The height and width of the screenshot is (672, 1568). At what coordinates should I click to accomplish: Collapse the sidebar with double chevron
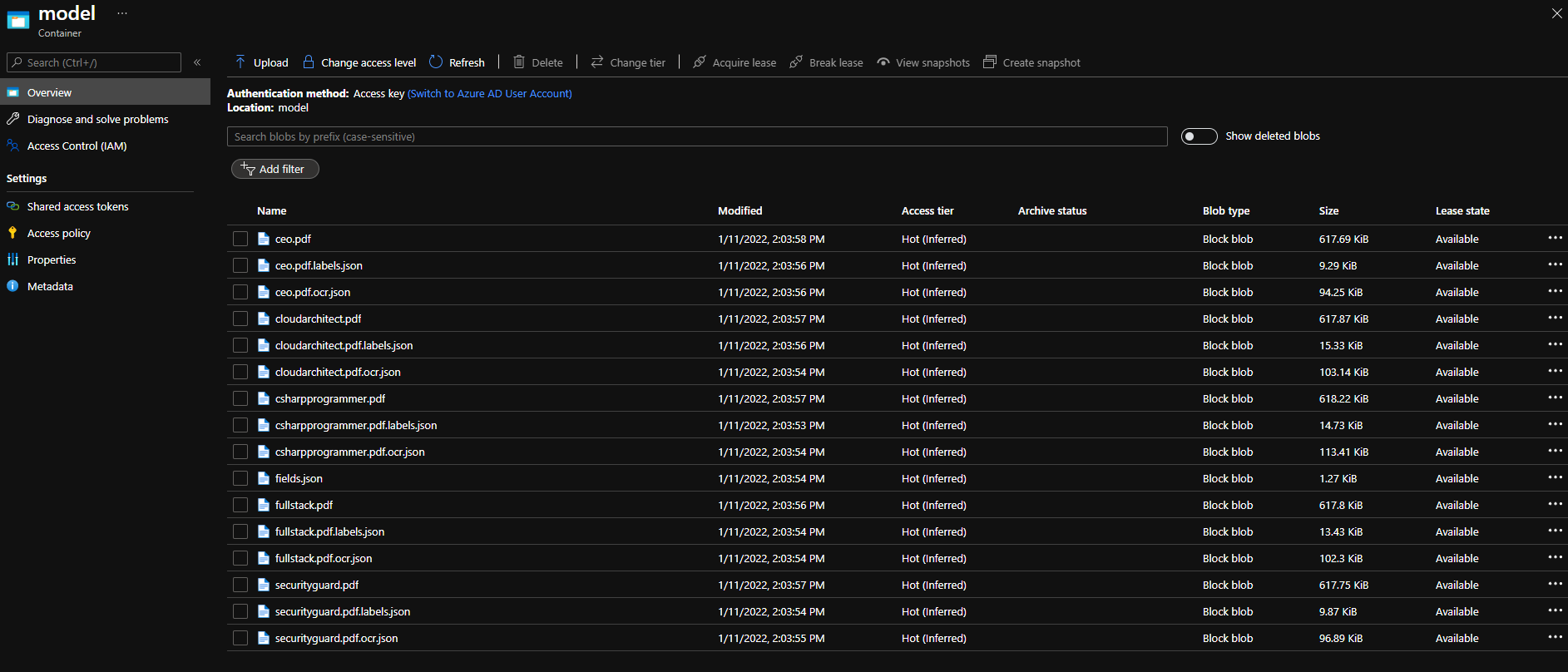click(x=197, y=62)
